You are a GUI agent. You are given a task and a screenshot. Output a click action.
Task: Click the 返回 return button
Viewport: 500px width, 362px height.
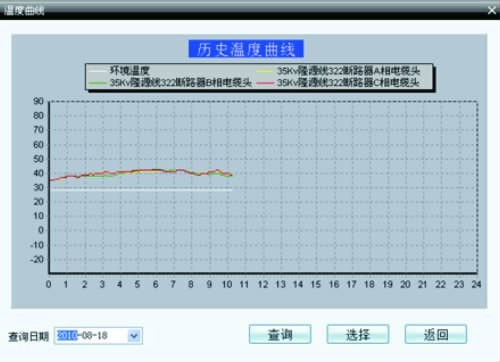pos(436,334)
